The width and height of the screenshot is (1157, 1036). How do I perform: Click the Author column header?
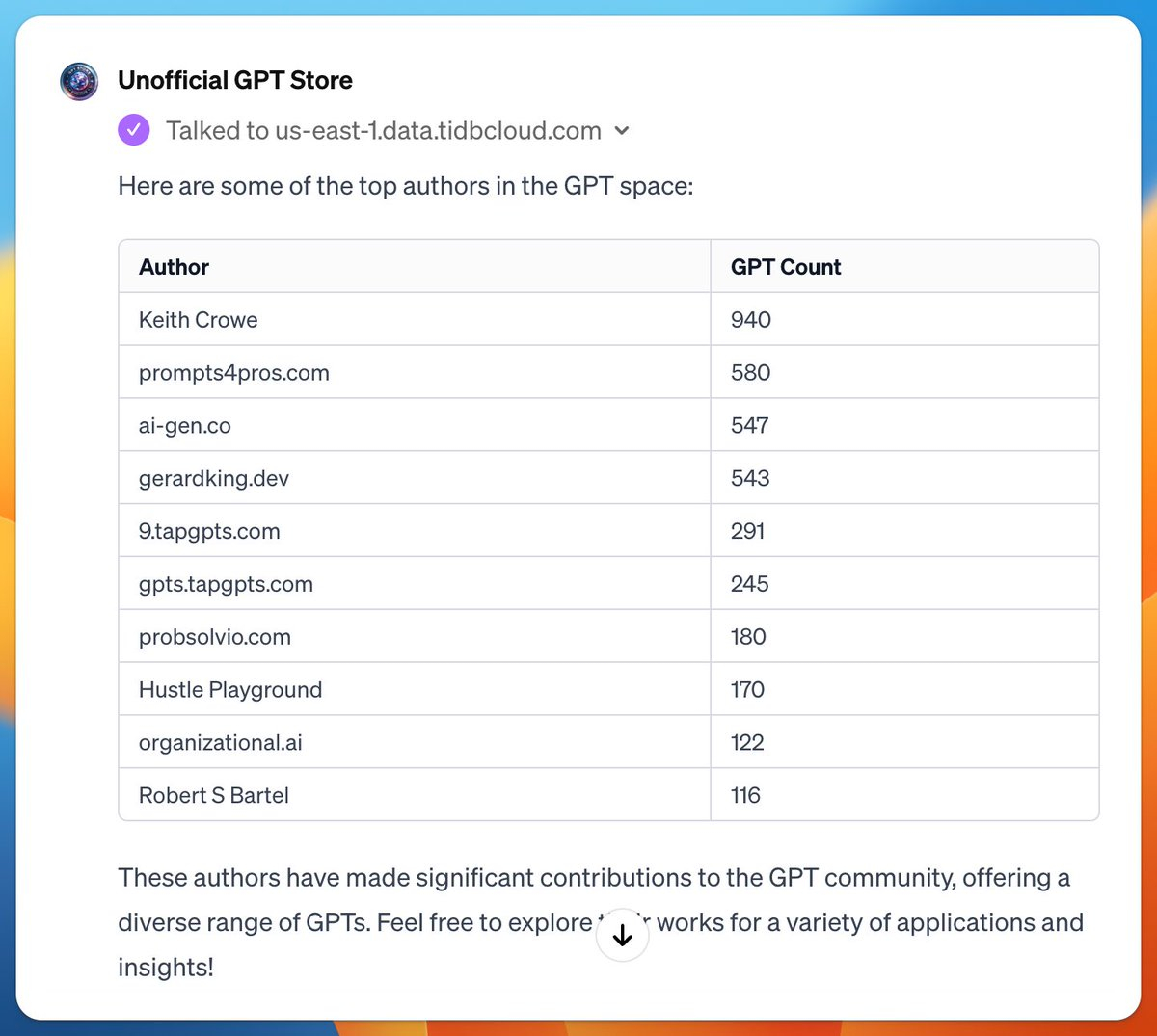(x=175, y=267)
